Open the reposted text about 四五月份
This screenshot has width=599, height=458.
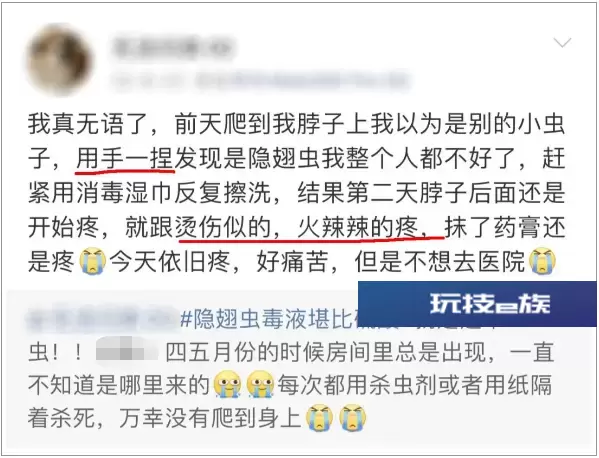point(290,368)
